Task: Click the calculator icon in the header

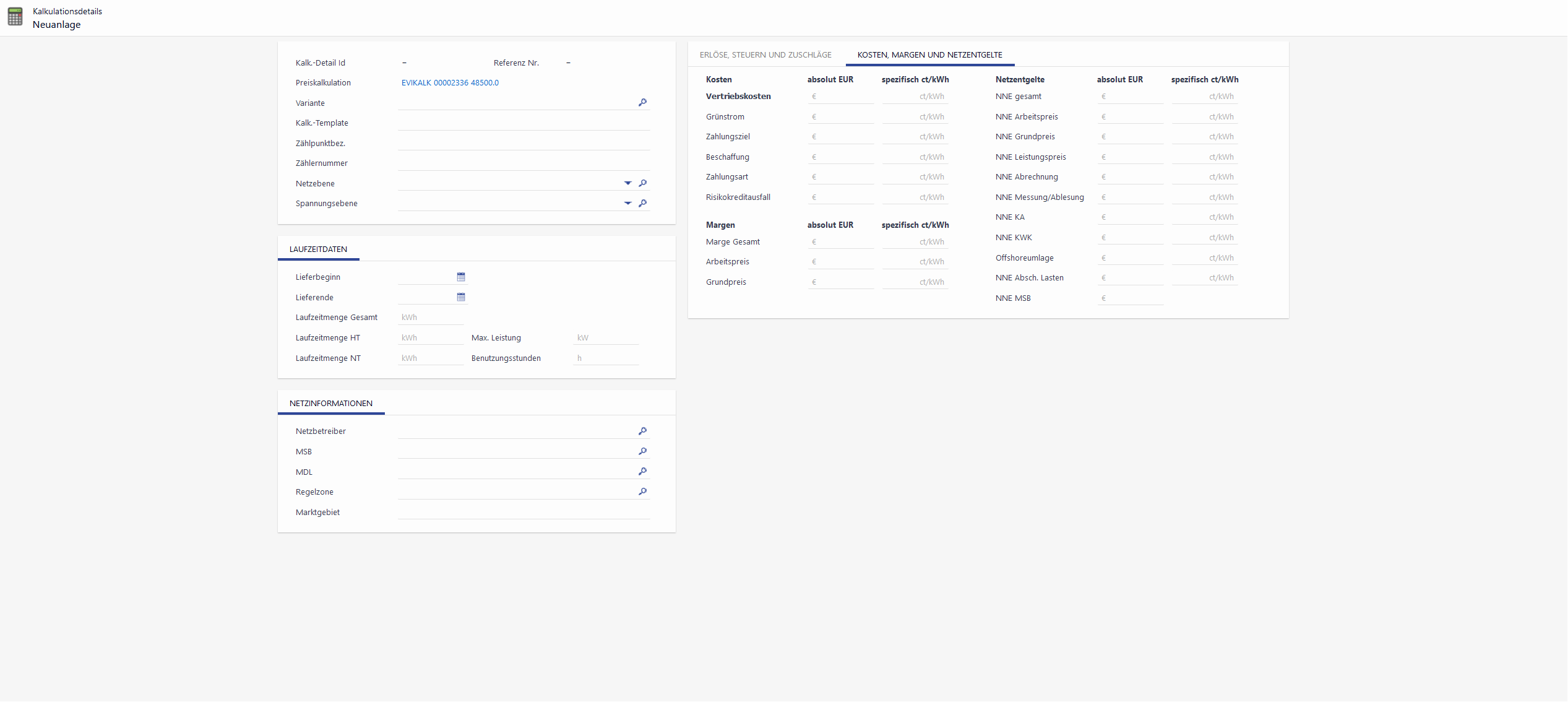Action: pos(15,17)
